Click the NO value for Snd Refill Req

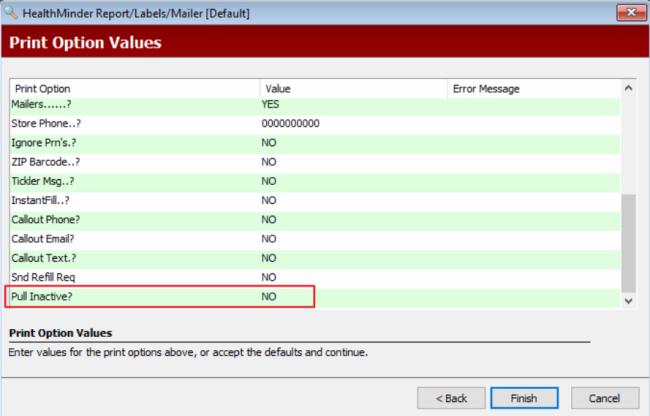click(x=269, y=278)
